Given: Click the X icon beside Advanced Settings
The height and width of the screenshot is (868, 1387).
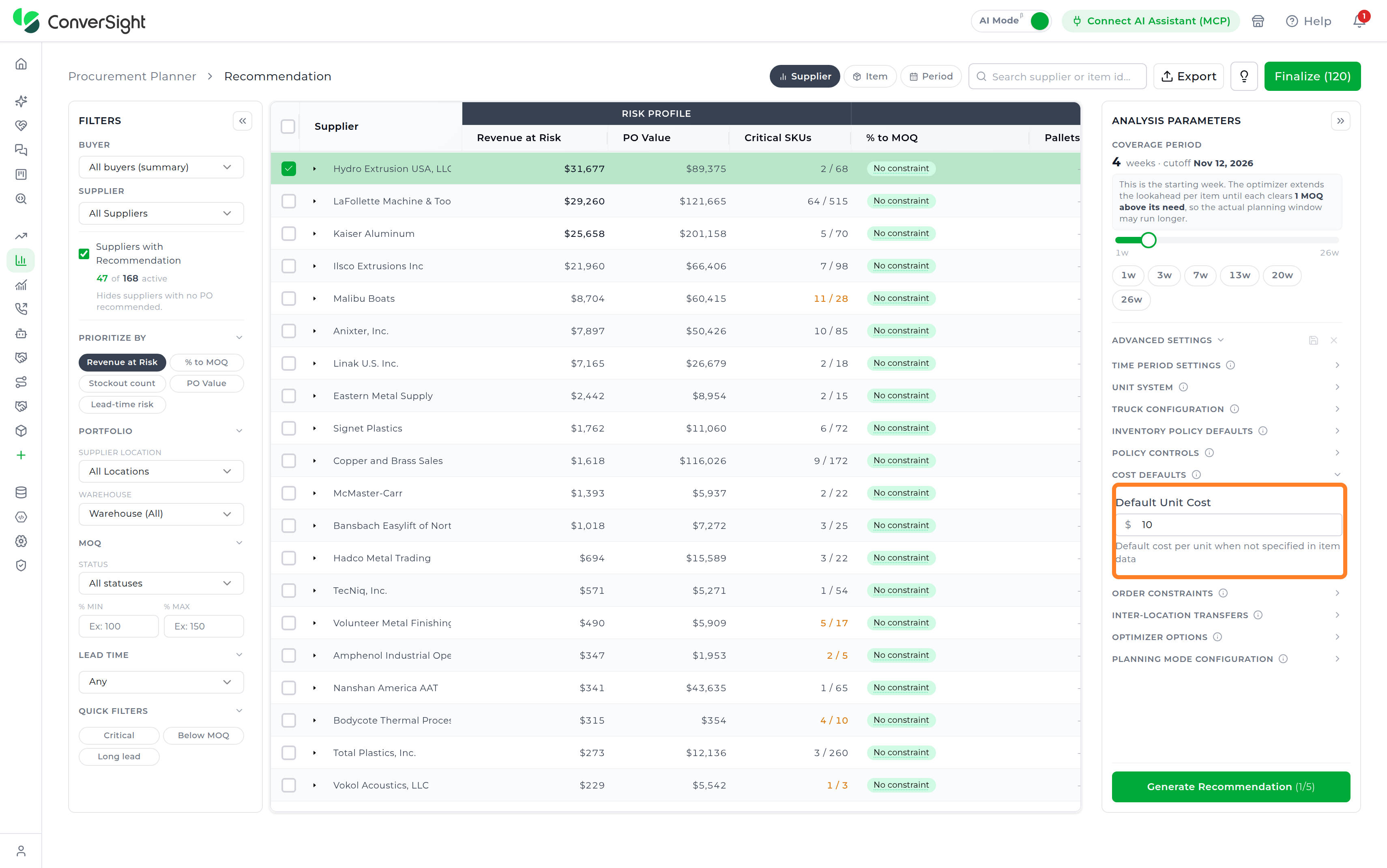Looking at the screenshot, I should coord(1333,340).
